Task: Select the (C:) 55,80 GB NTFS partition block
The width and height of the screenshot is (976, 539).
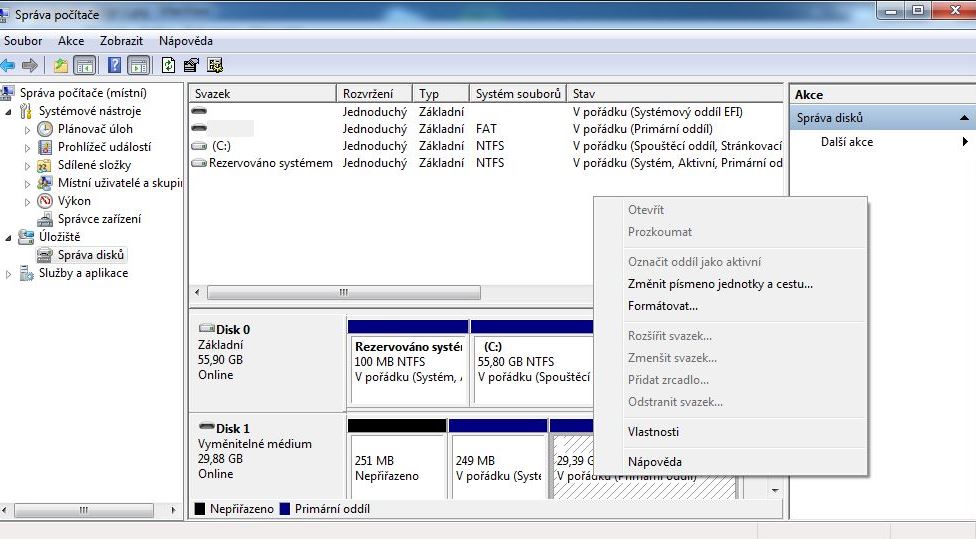Action: coord(532,362)
